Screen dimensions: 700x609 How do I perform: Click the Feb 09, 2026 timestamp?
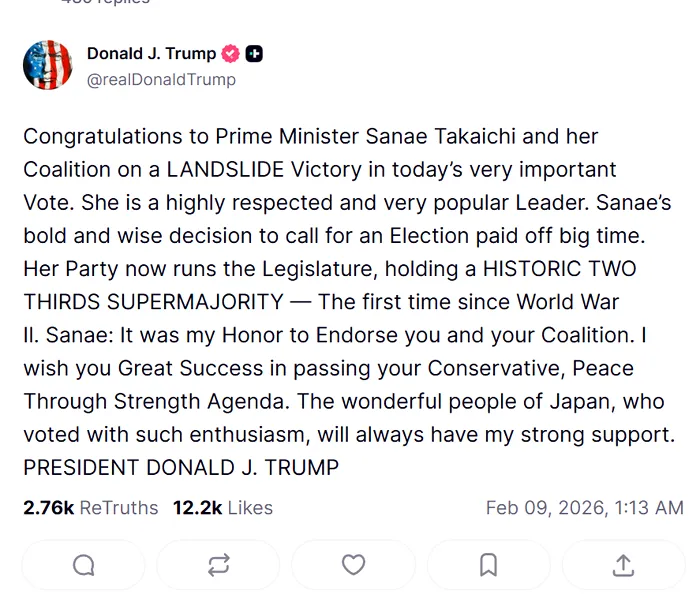click(584, 508)
